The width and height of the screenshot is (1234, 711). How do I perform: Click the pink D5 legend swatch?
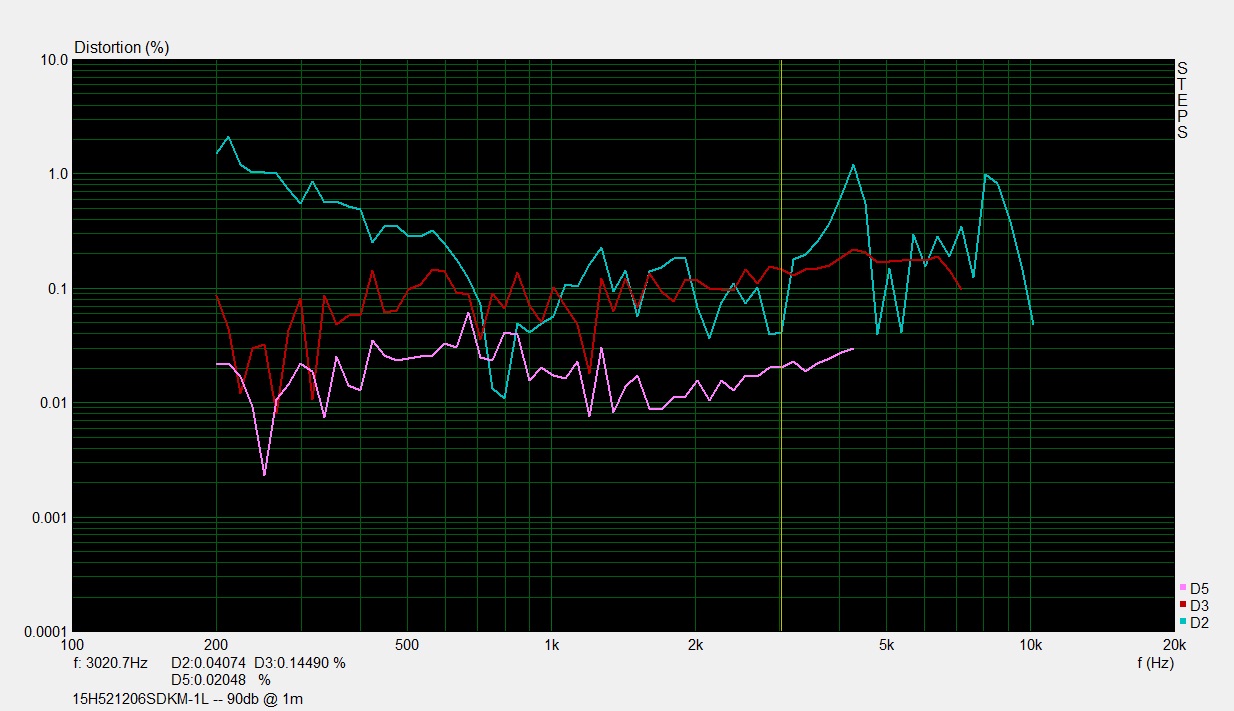click(1184, 588)
